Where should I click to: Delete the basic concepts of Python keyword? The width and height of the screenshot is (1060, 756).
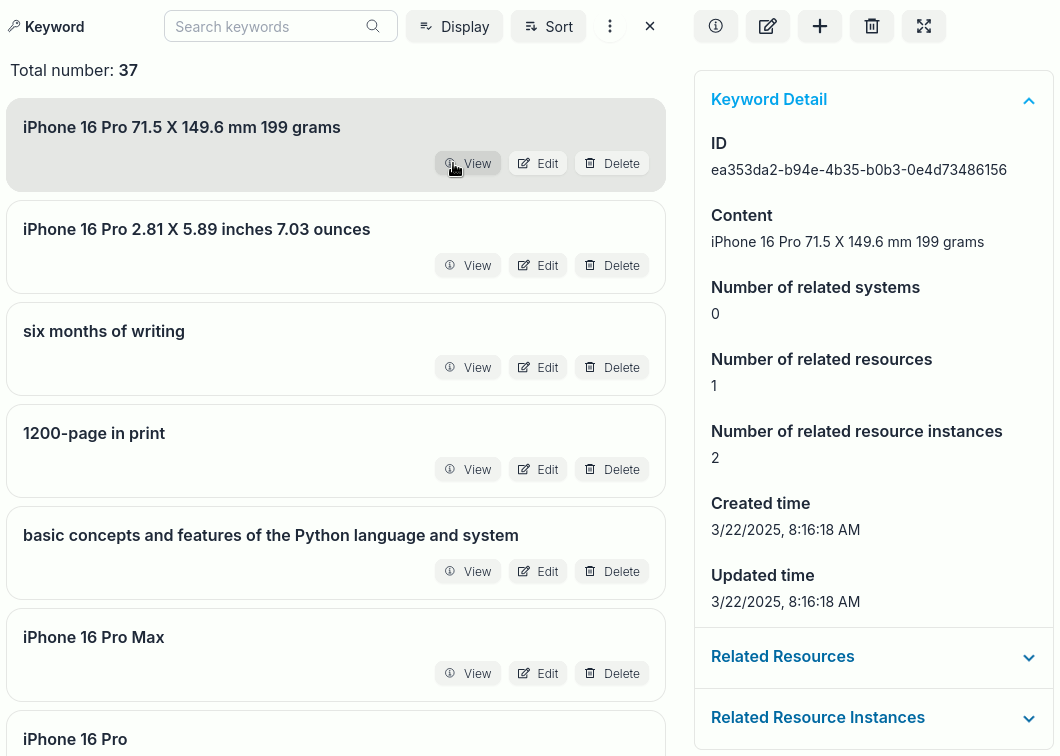tap(612, 572)
